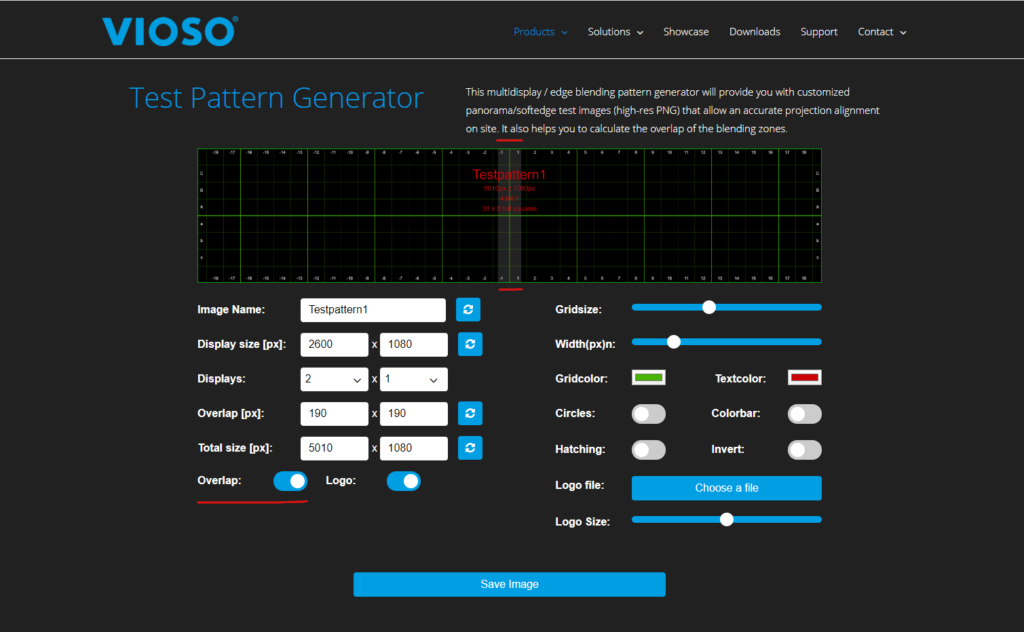Expand the Products navigation menu
This screenshot has width=1024, height=632.
coord(540,32)
